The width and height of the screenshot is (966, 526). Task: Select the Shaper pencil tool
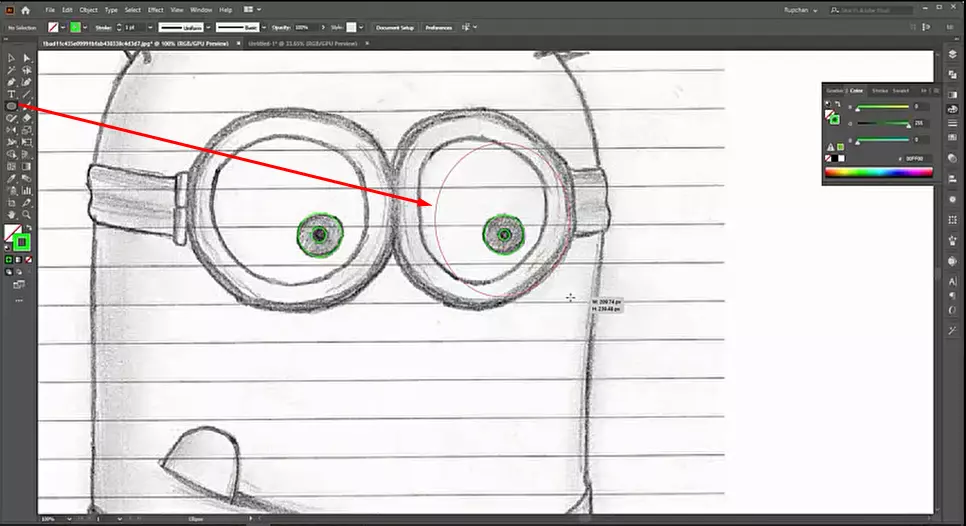pyautogui.click(x=11, y=118)
